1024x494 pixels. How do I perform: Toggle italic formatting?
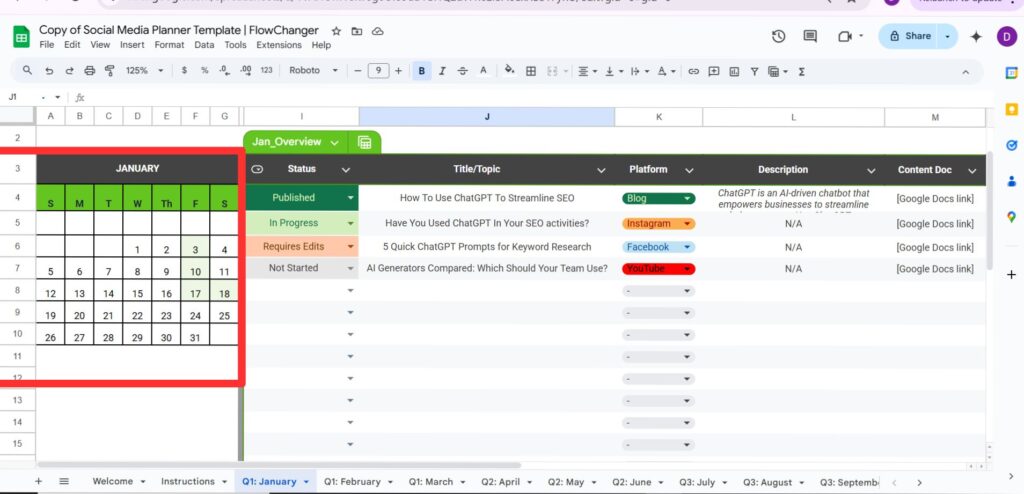[442, 71]
